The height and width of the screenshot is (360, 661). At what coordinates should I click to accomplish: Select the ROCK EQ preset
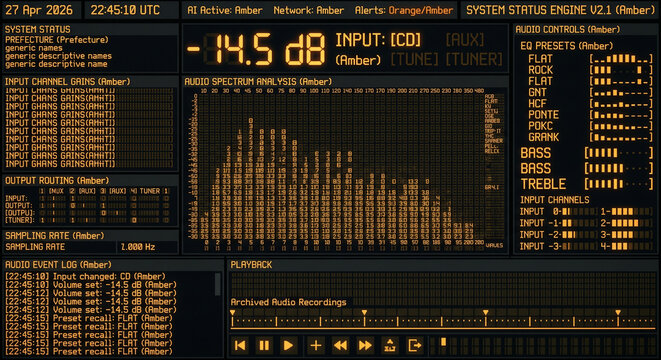point(540,70)
